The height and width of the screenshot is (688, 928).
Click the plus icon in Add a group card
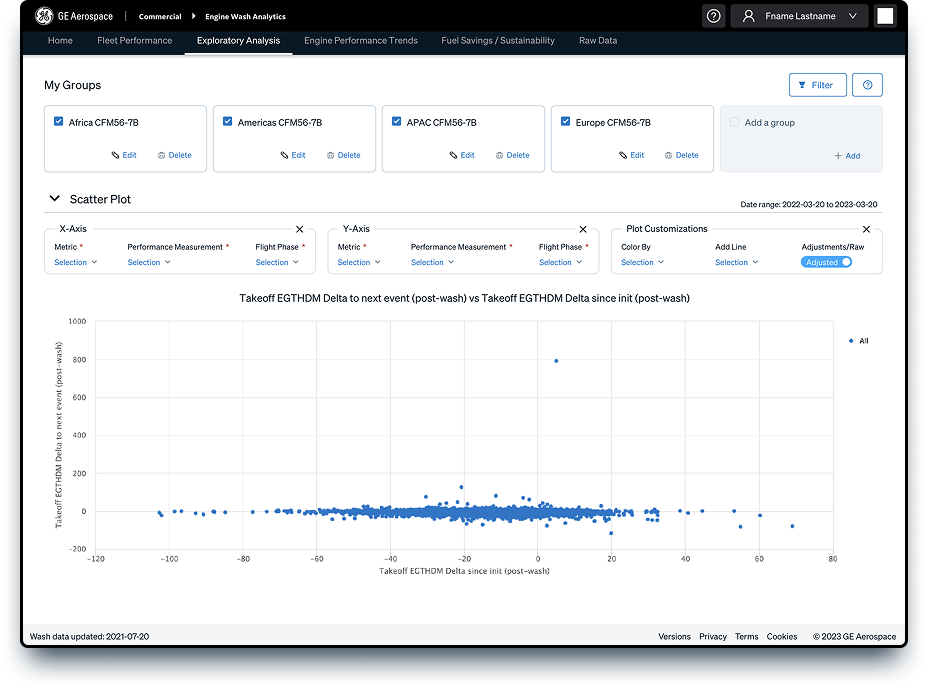(x=838, y=156)
